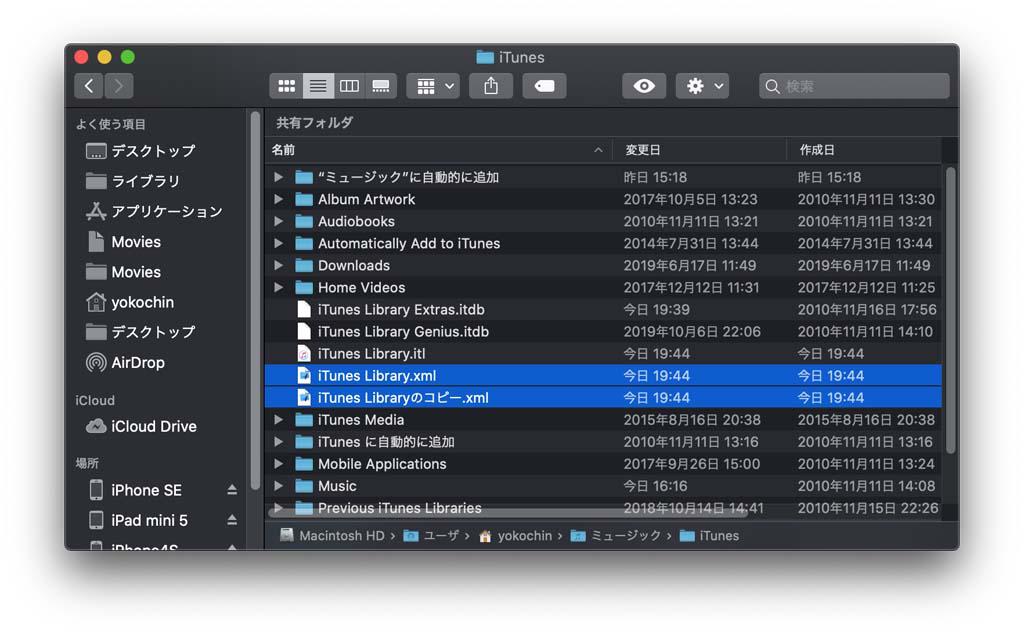The image size is (1024, 636).
Task: Select the iTunes Library Extras.itdb file
Action: 603,310
